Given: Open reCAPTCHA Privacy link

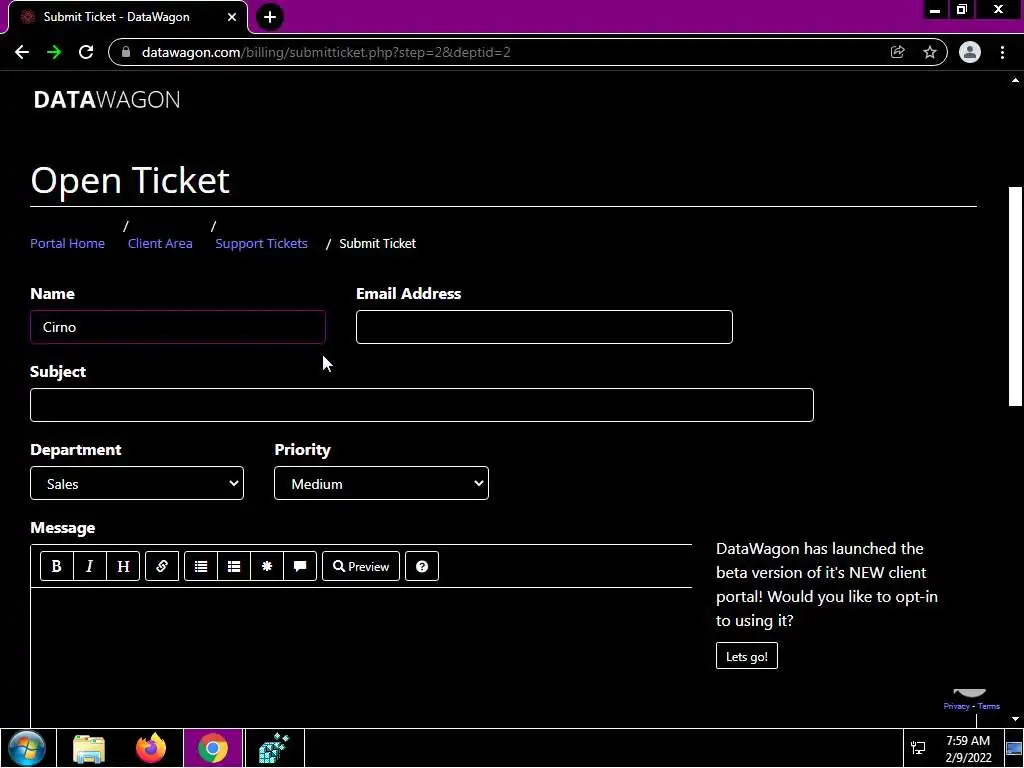Looking at the screenshot, I should click(x=956, y=706).
